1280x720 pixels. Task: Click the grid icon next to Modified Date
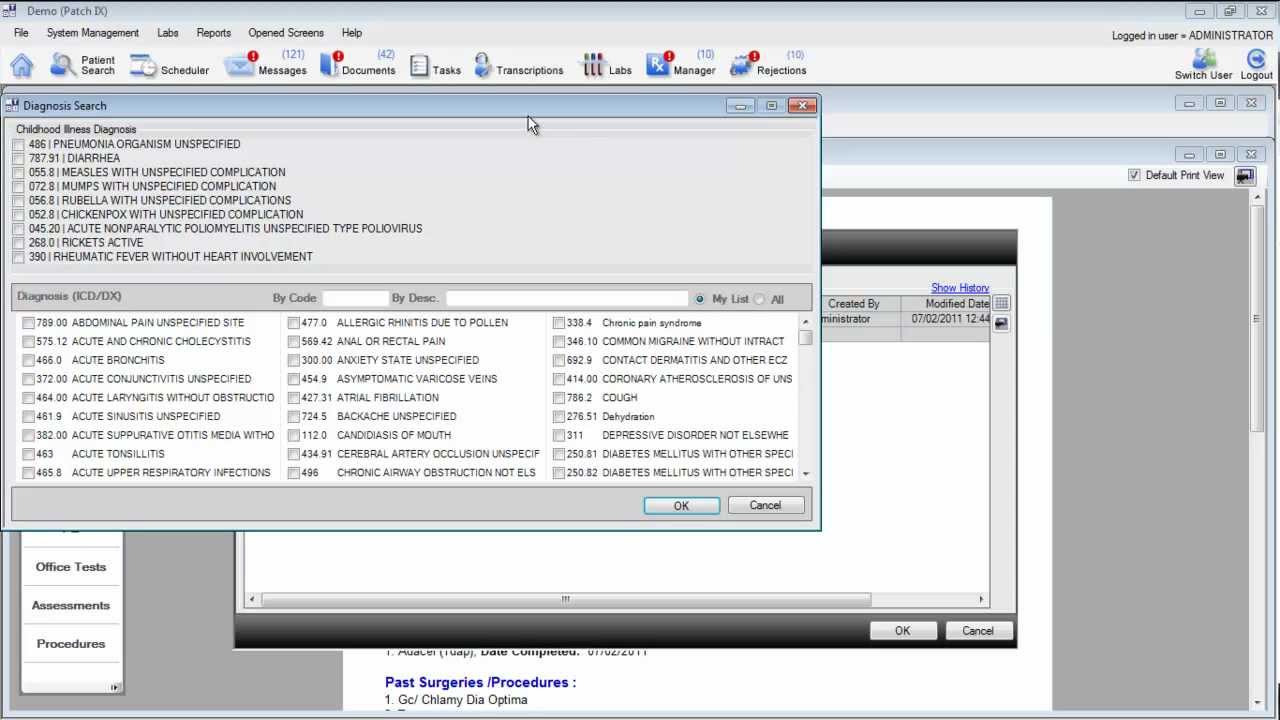tap(1001, 303)
